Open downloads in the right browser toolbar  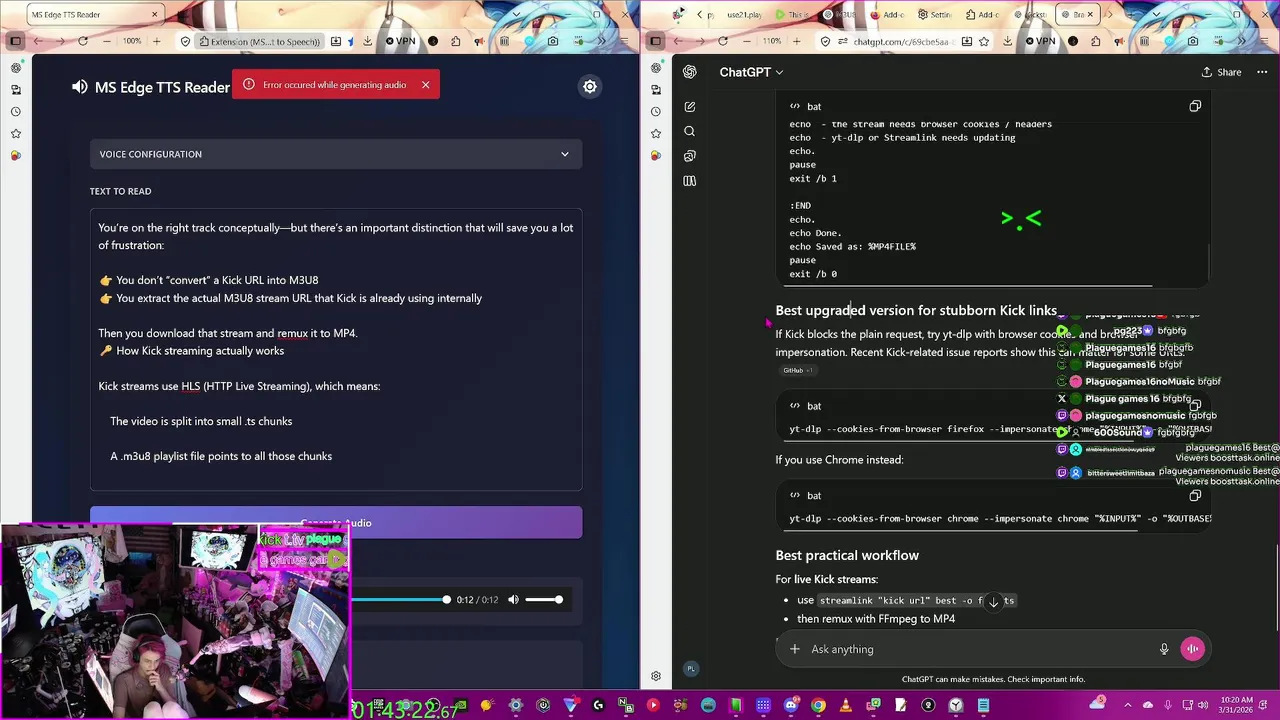pos(1007,41)
